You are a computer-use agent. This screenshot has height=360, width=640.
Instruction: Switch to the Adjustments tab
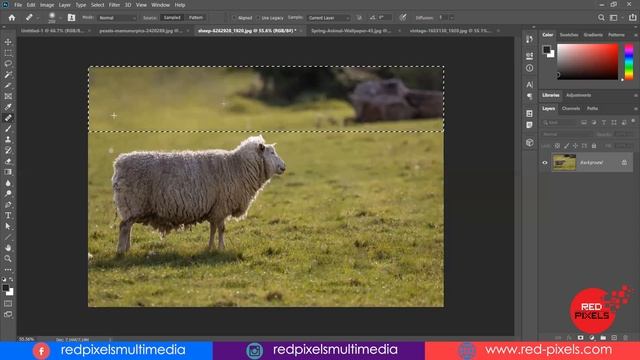coord(578,95)
